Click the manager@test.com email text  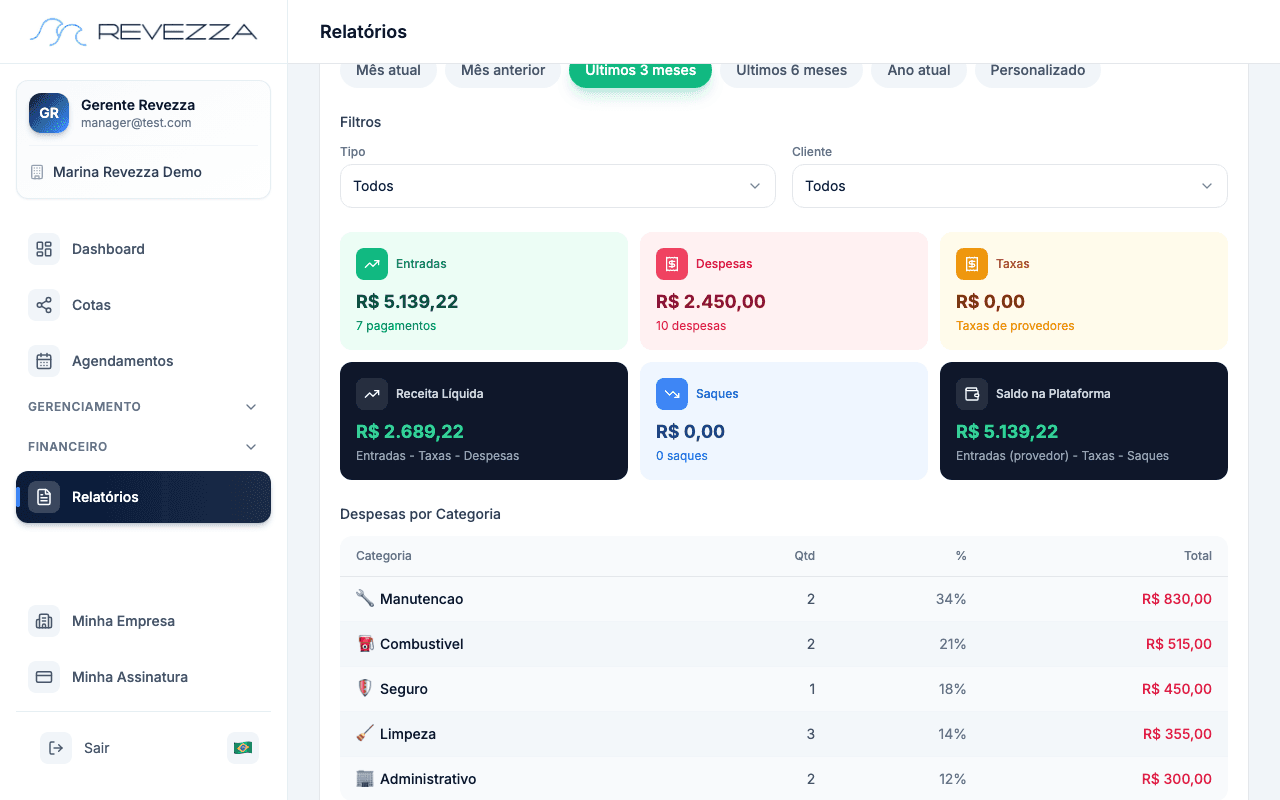(x=136, y=123)
